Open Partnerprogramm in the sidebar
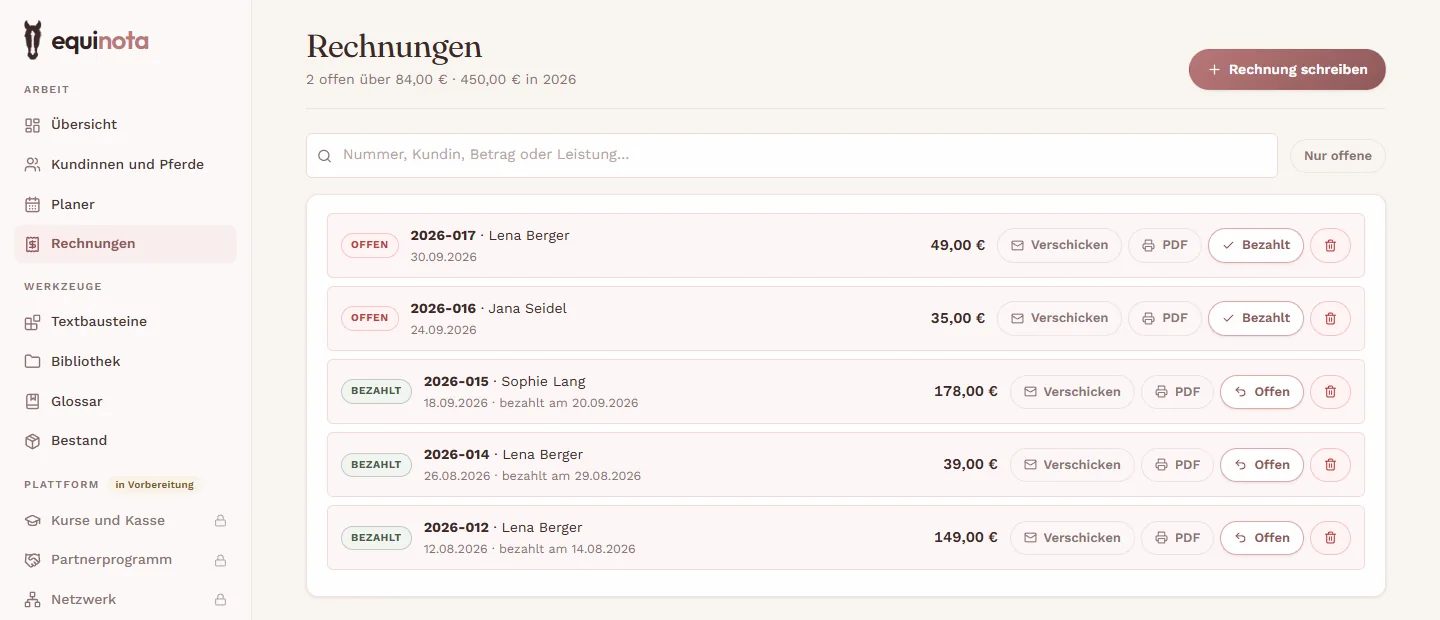1440x620 pixels. pyautogui.click(x=125, y=560)
